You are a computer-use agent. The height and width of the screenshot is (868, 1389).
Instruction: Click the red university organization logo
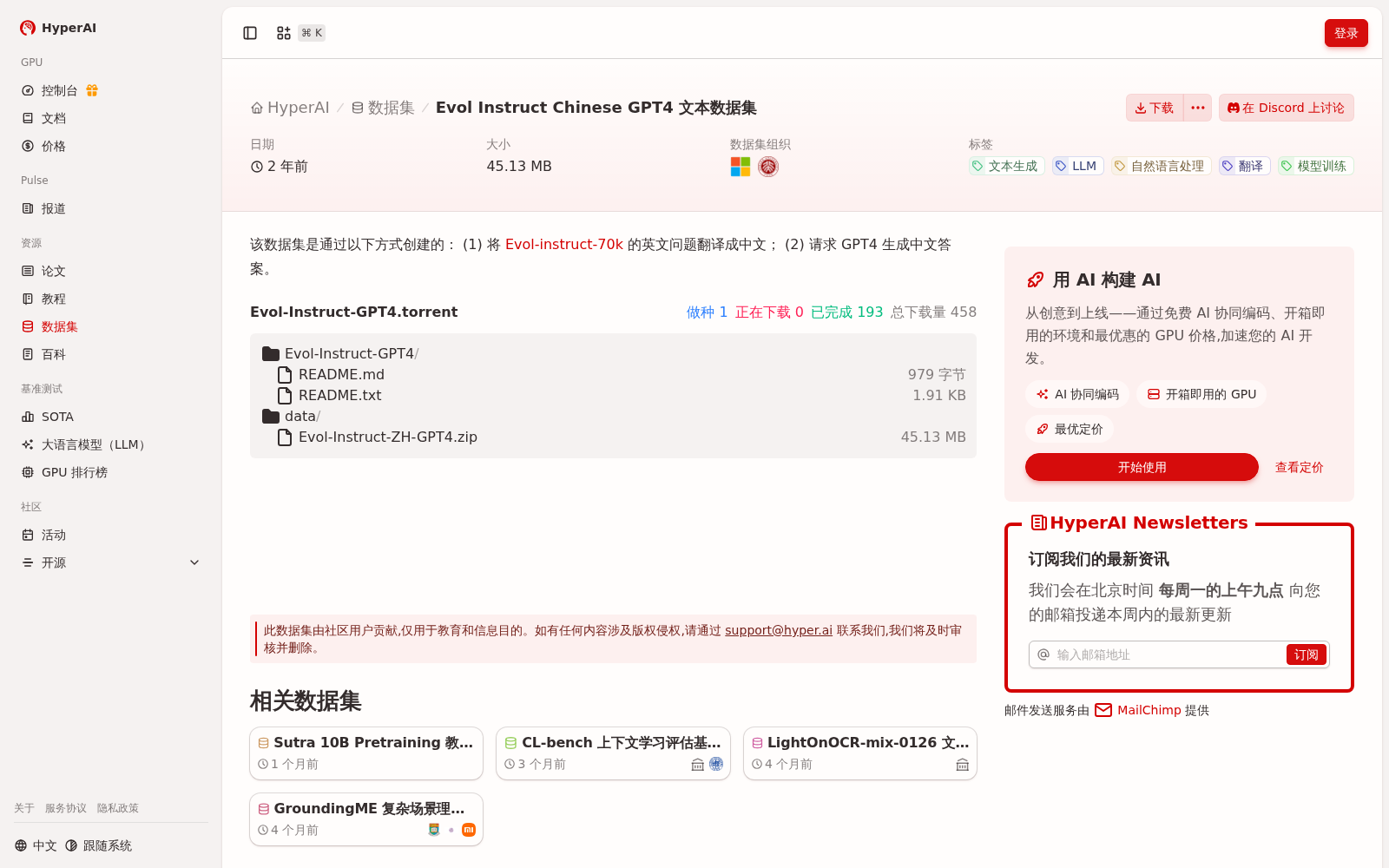768,167
